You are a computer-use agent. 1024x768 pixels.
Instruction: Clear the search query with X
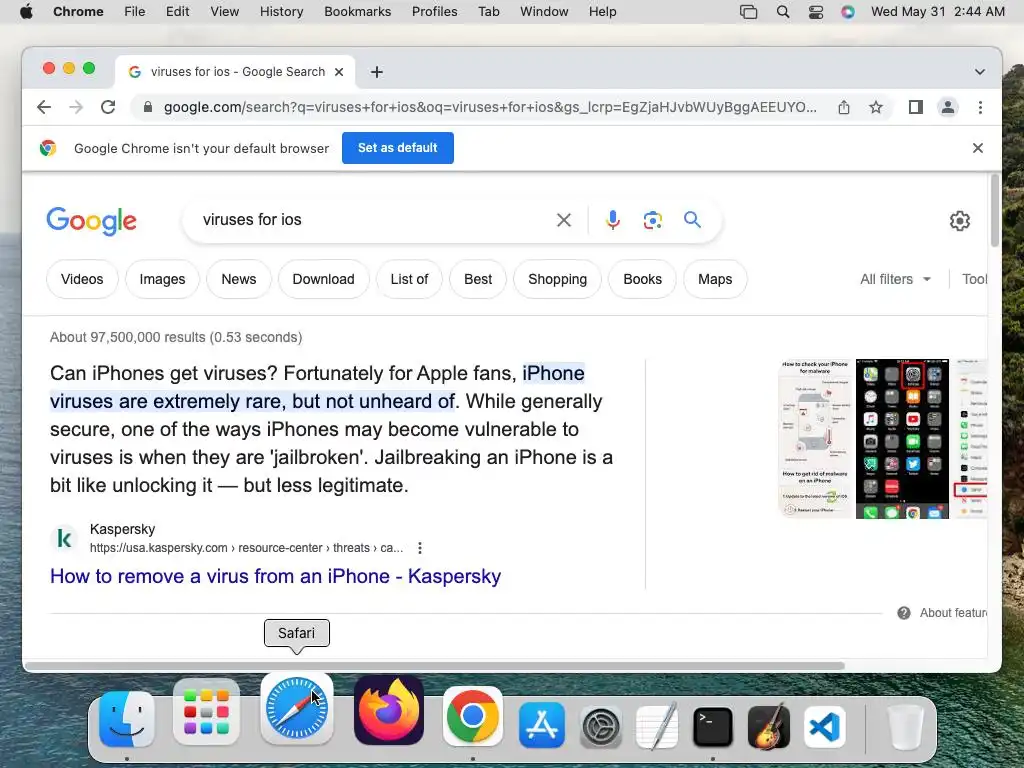(564, 220)
